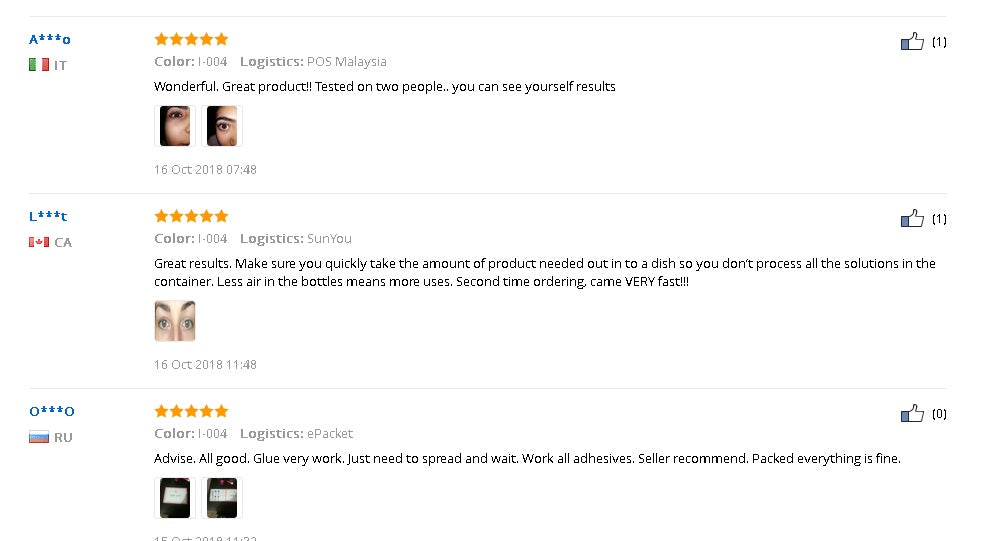Open the eyes photo in L***t's review
Screen dimensions: 981x541
175,322
